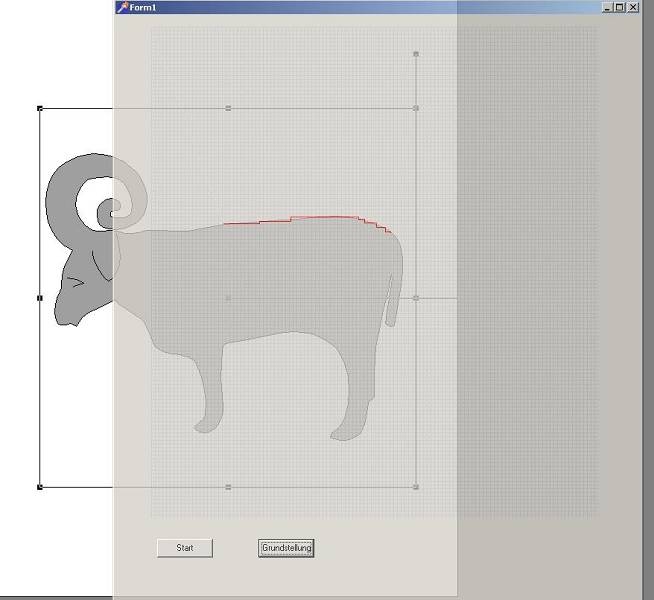
Task: Minimize the Form1 window
Action: tap(607, 7)
